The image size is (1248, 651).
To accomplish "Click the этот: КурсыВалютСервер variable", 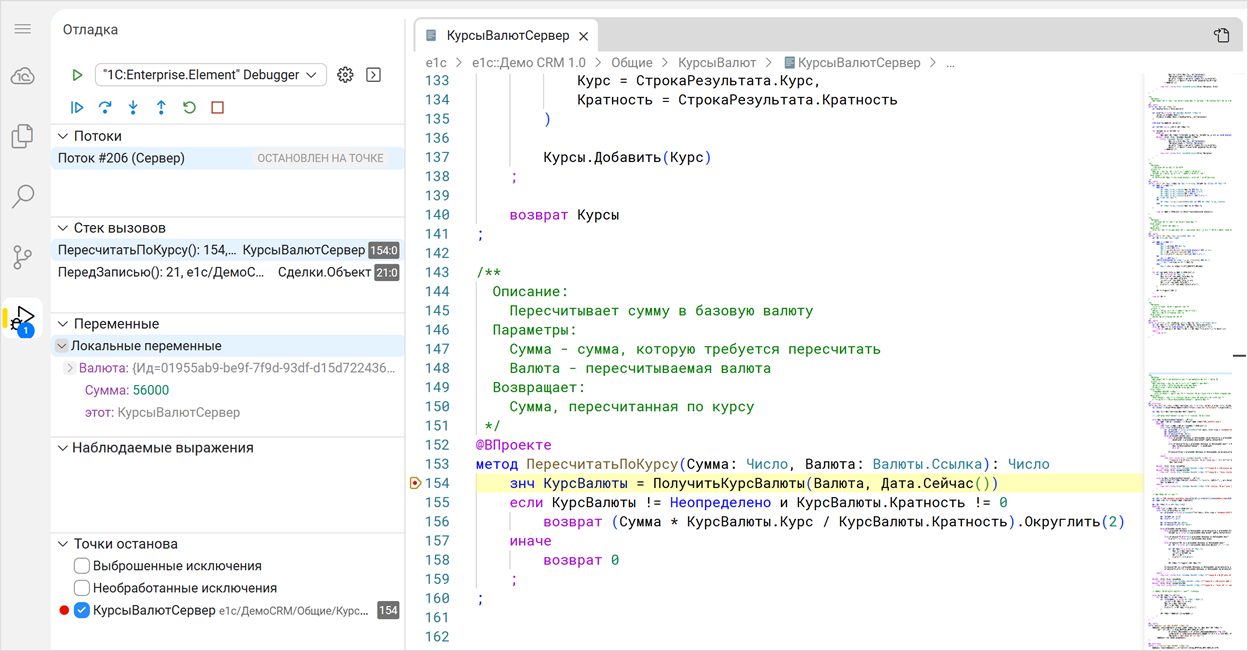I will click(162, 412).
